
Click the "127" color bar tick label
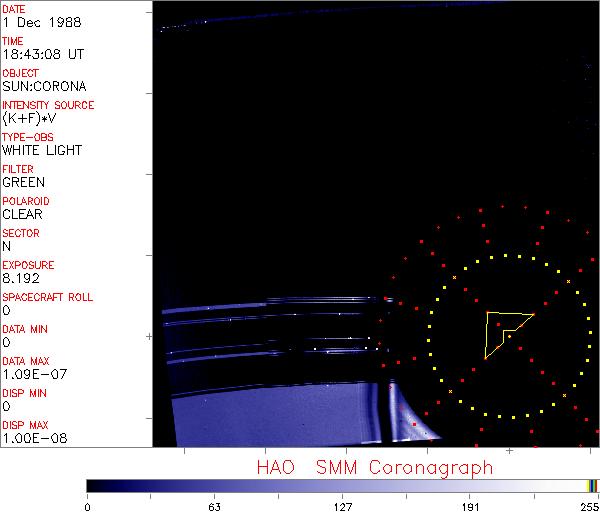coord(342,505)
